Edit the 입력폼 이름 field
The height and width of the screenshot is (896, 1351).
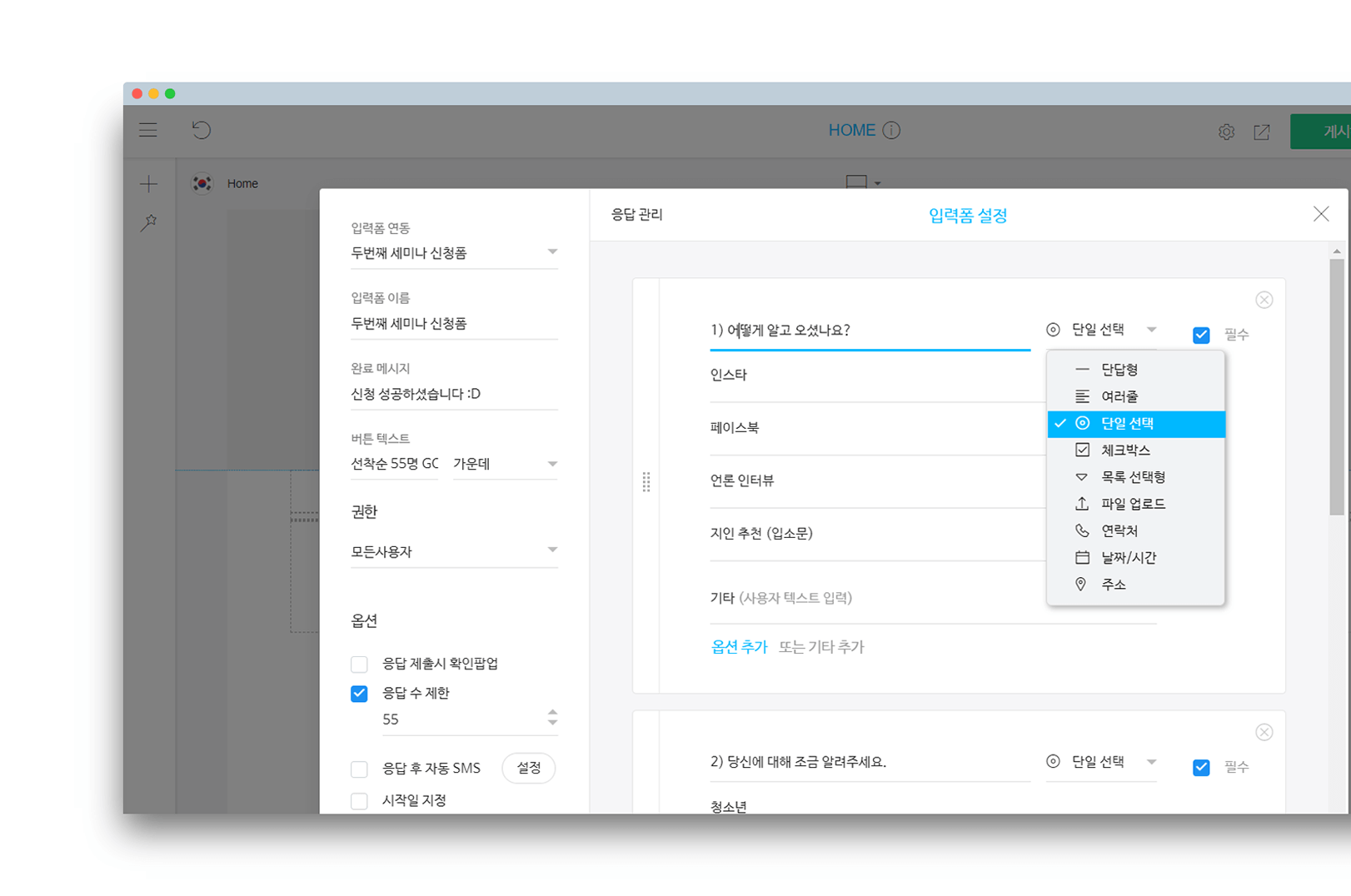pyautogui.click(x=454, y=324)
